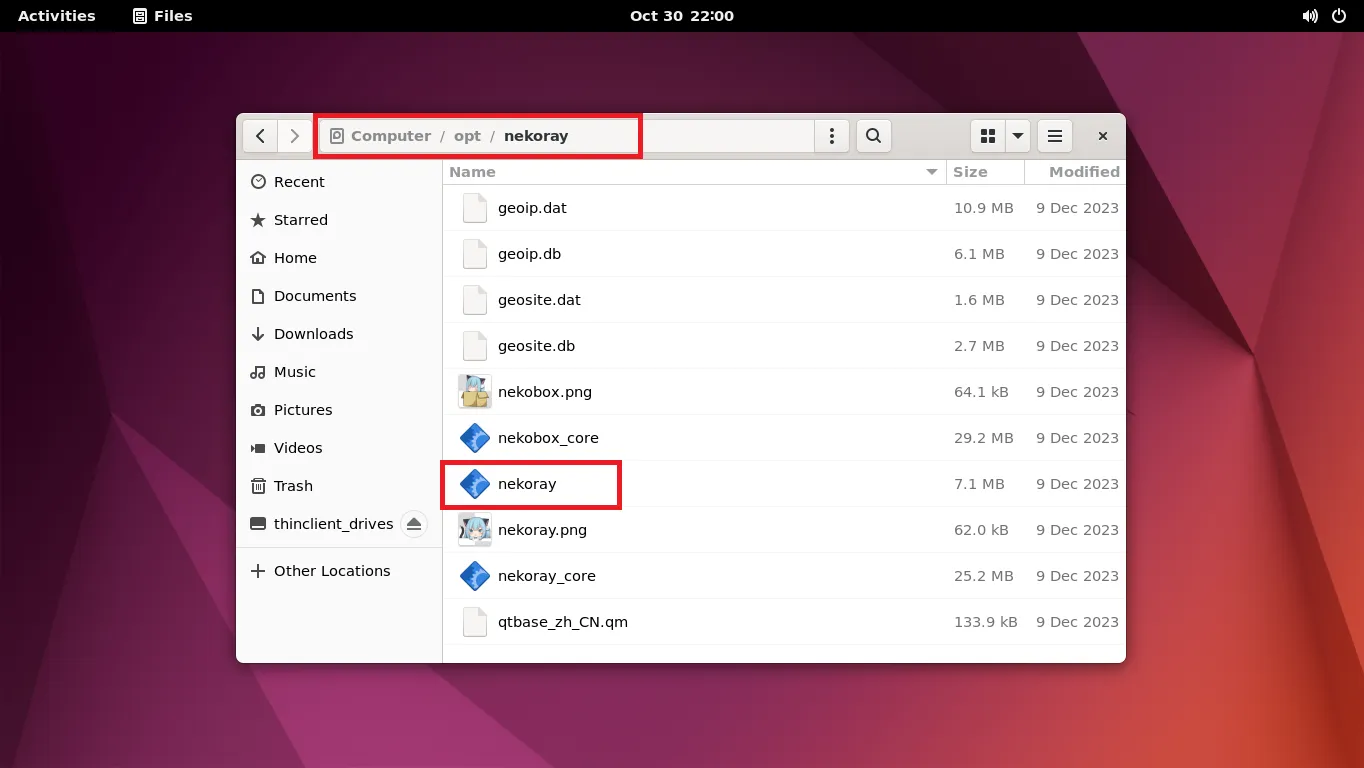Click the 133.9 kB size value

(986, 622)
